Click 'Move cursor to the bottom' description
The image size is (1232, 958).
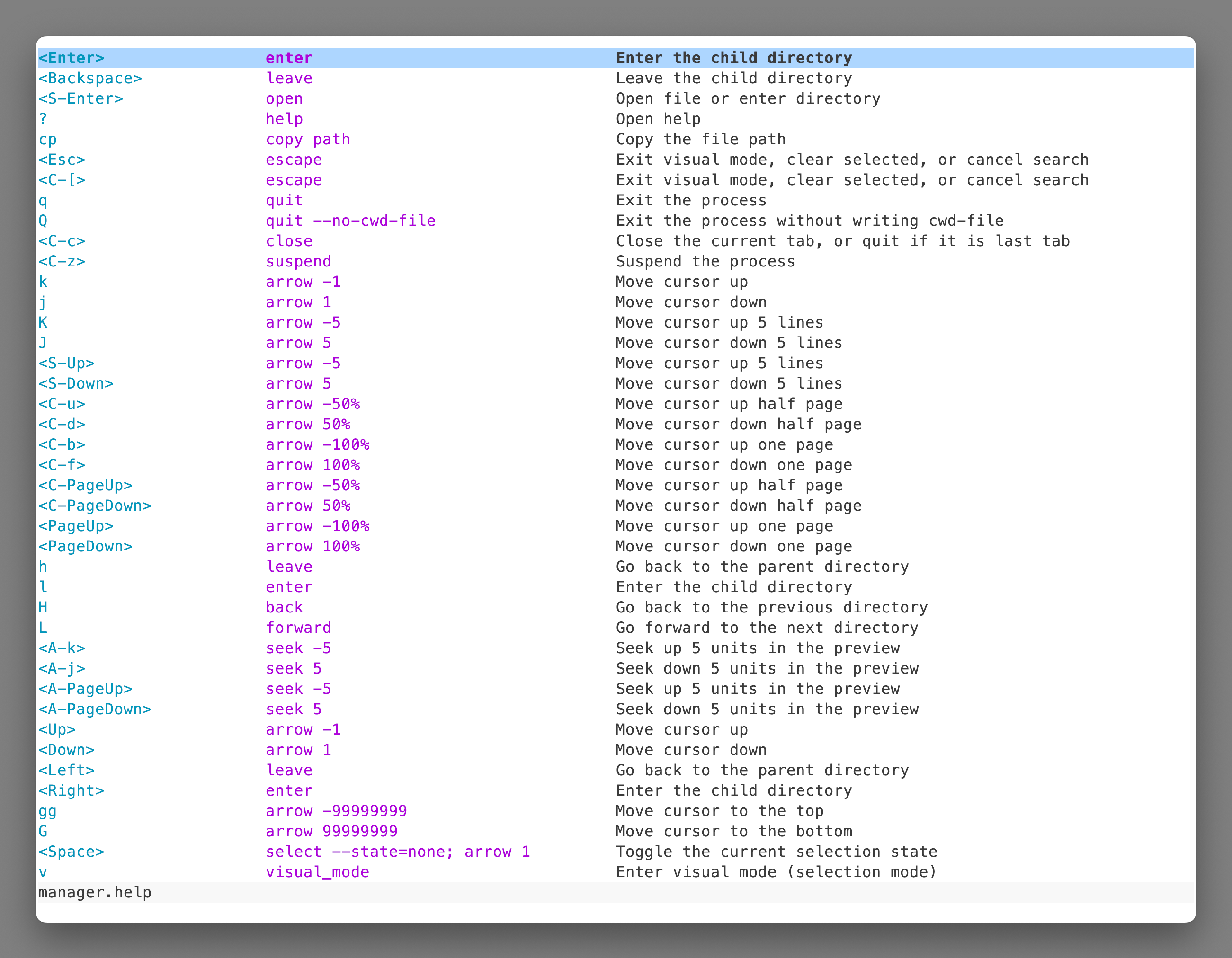click(733, 831)
